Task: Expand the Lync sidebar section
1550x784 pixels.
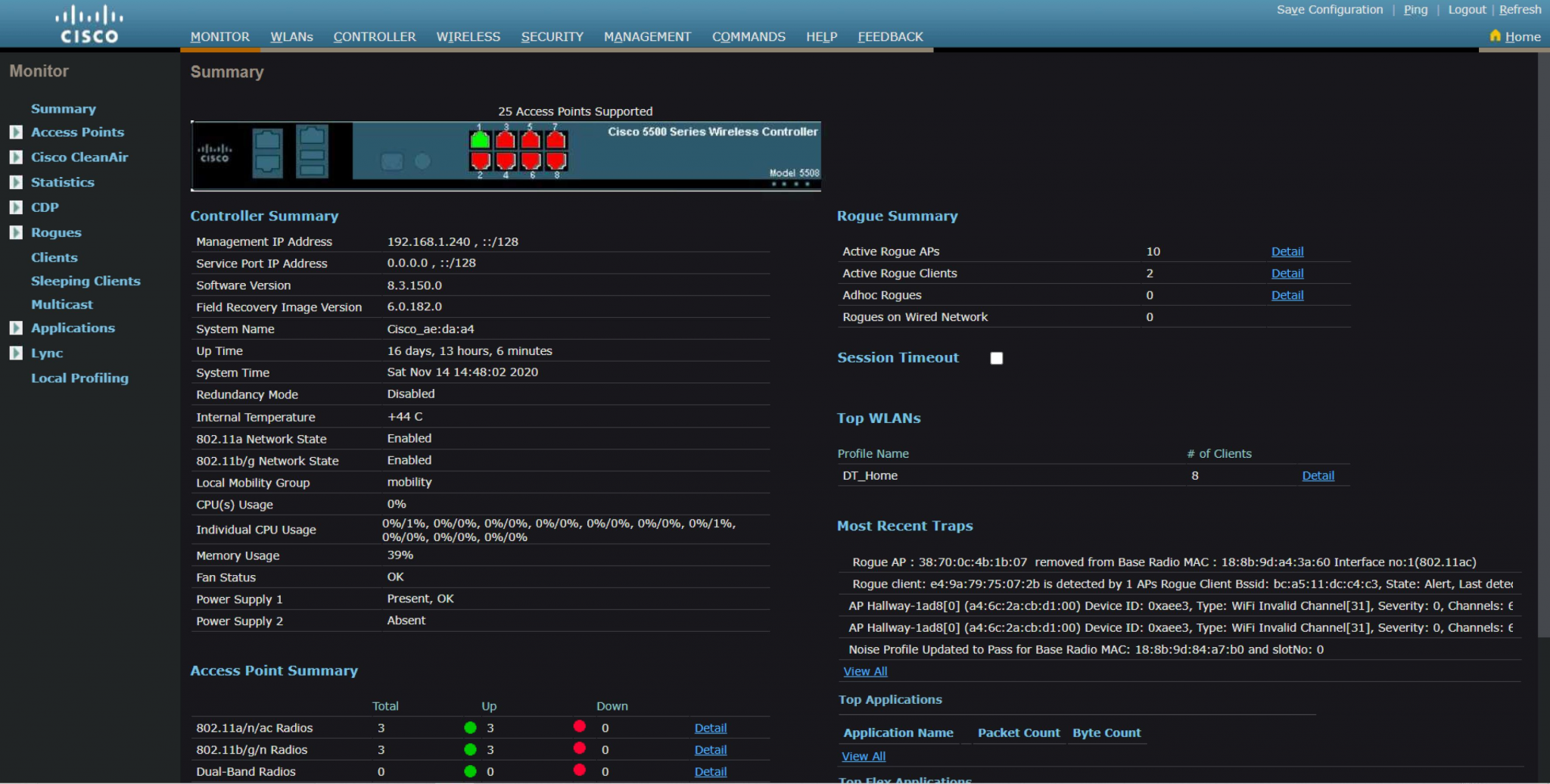Action: (x=16, y=353)
